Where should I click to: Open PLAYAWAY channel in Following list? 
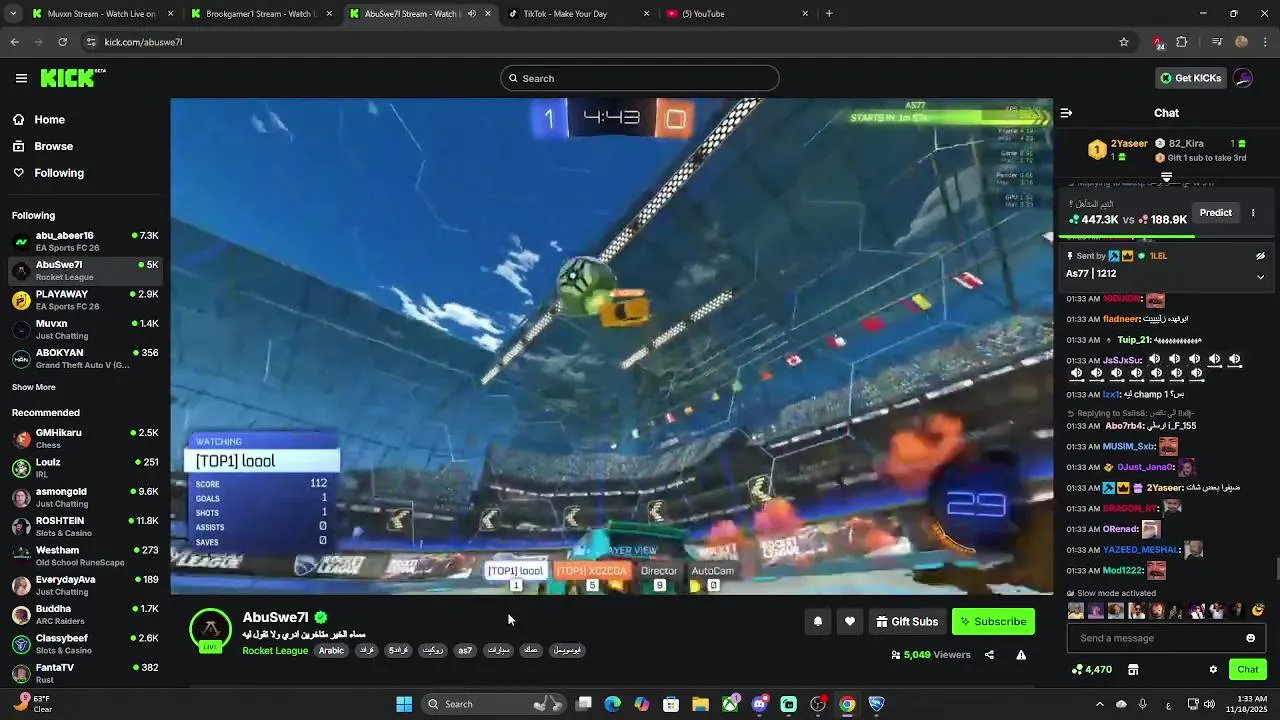pos(85,300)
